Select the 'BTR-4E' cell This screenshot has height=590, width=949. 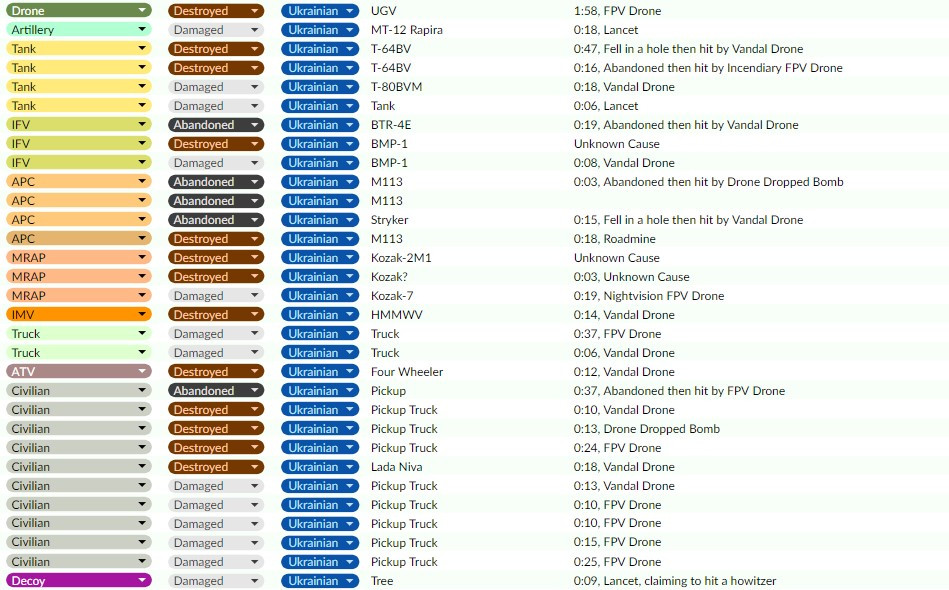(391, 125)
